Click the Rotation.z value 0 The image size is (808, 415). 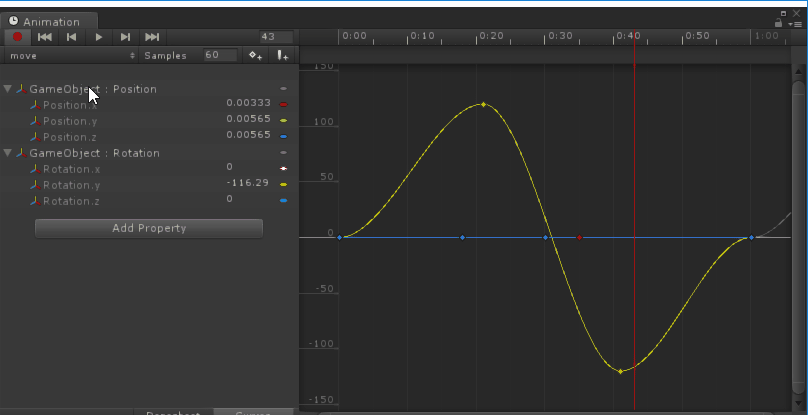click(229, 198)
